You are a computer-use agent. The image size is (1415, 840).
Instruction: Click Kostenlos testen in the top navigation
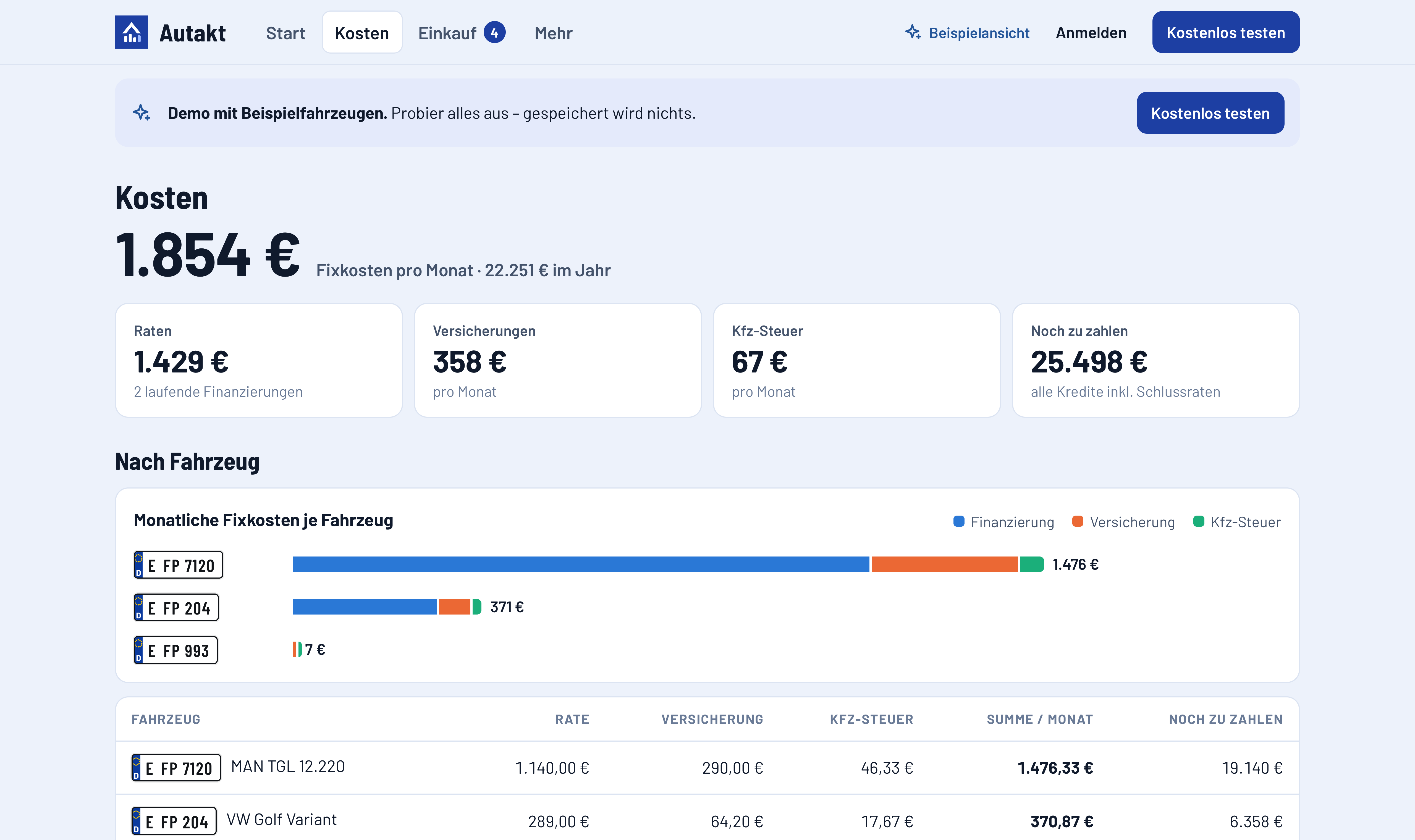[x=1225, y=32]
